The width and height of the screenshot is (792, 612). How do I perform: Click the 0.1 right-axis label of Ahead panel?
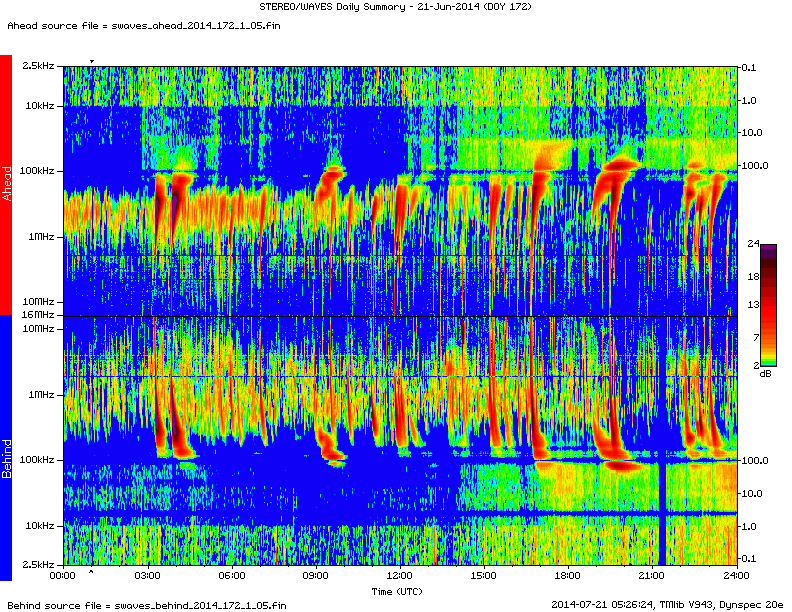(749, 68)
